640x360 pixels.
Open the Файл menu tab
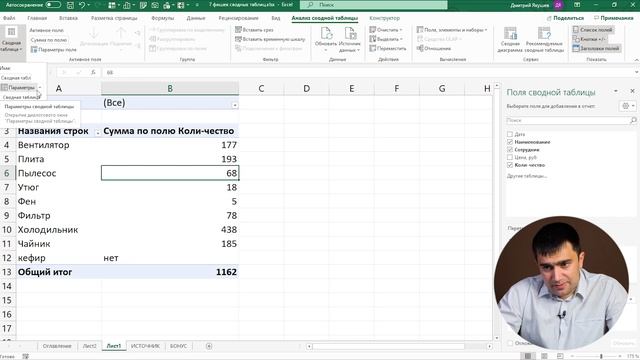point(9,18)
